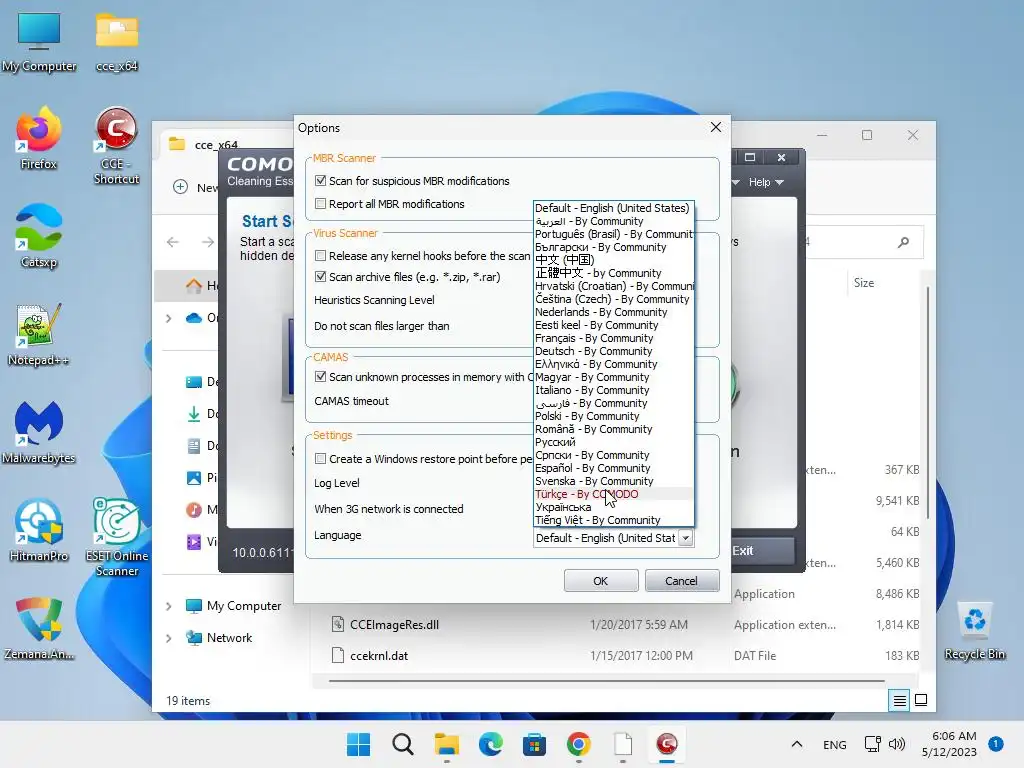Screen dimensions: 1024x768
Task: Open the My Computer desktop icon
Action: (x=39, y=42)
